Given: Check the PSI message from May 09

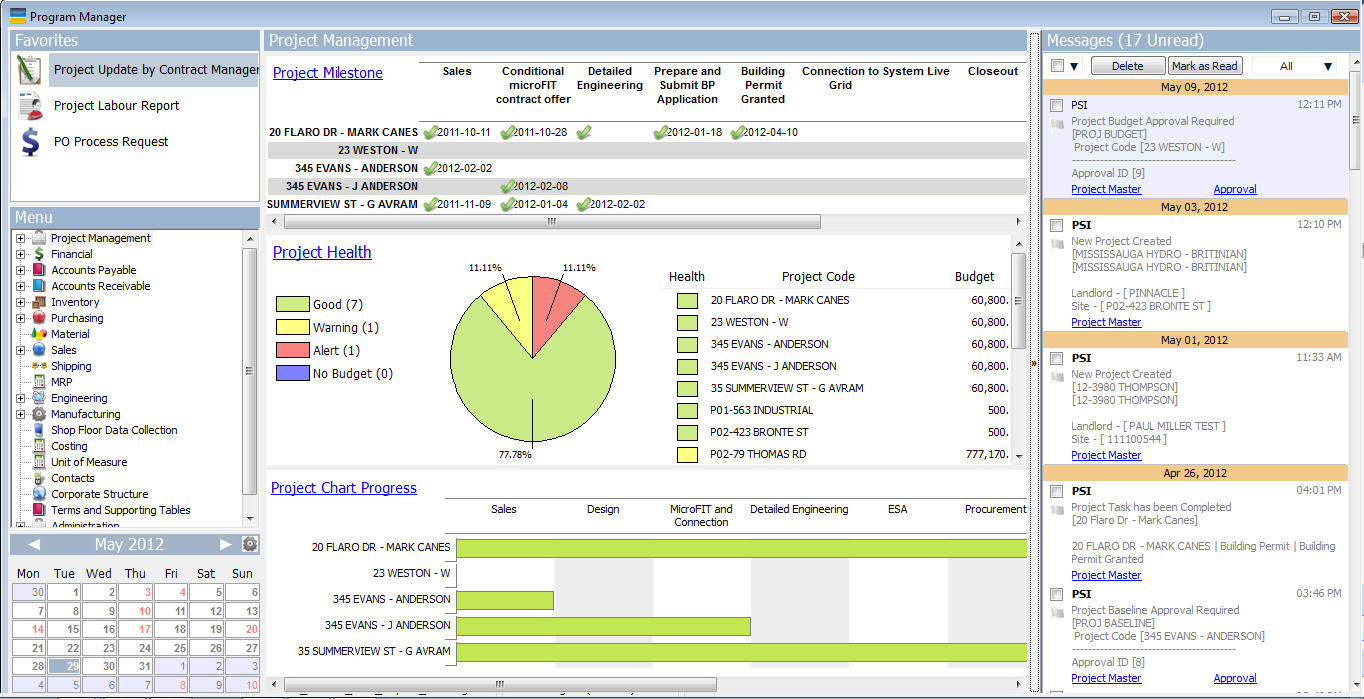Looking at the screenshot, I should (x=1056, y=105).
